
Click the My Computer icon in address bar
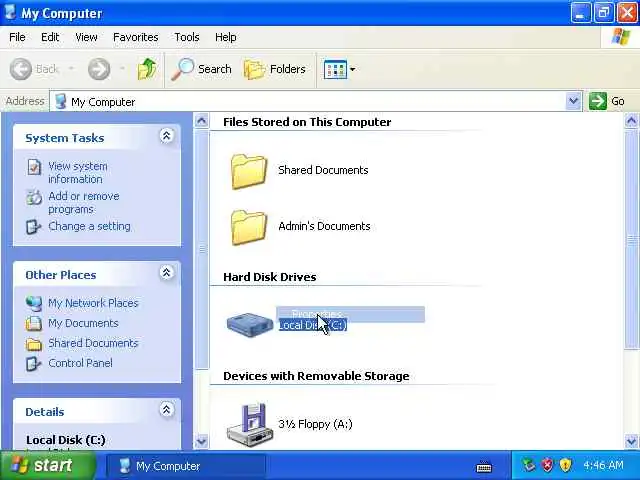[x=60, y=101]
